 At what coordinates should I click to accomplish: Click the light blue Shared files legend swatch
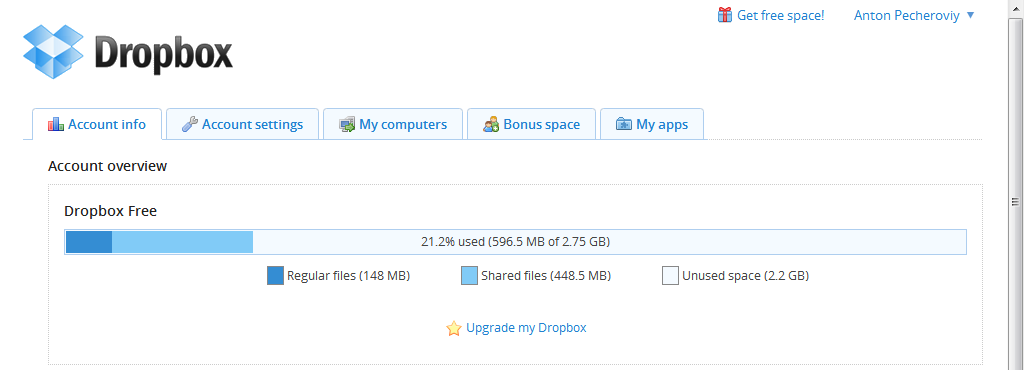(x=470, y=275)
